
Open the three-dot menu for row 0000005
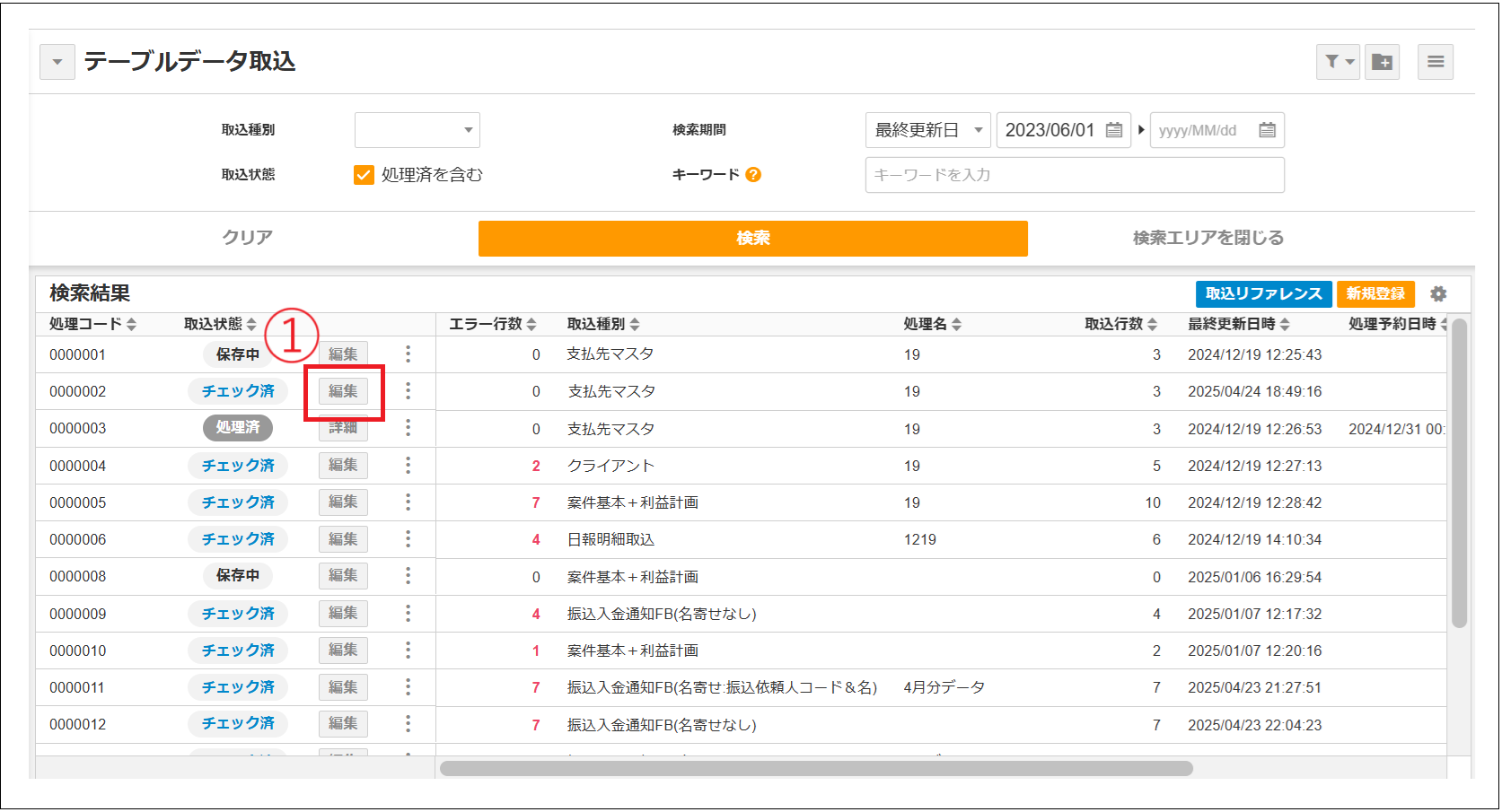408,502
